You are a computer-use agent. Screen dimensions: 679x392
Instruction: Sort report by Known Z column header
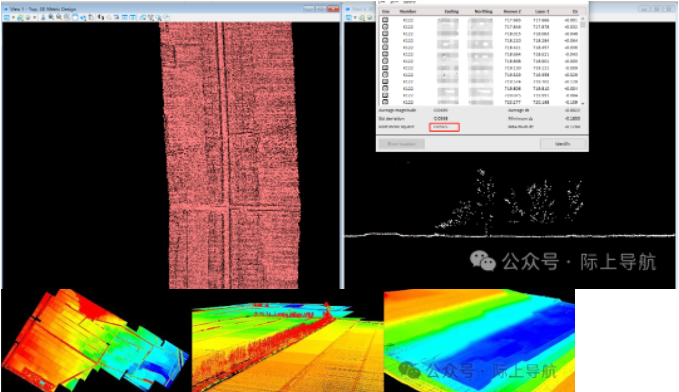click(x=512, y=11)
